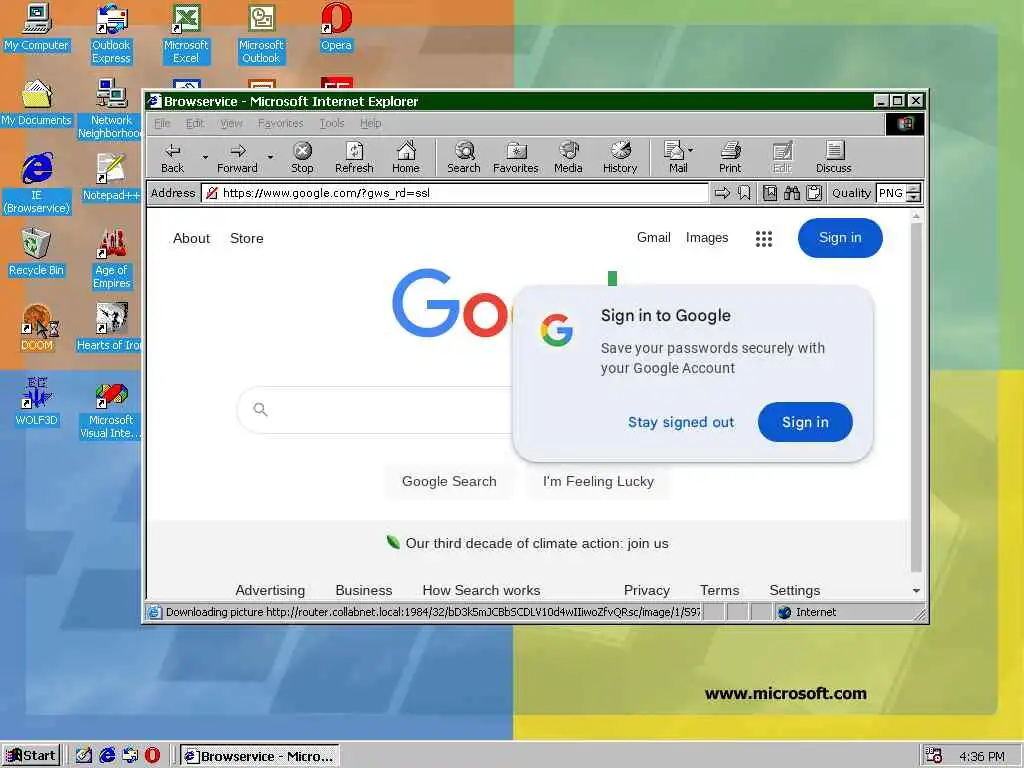The height and width of the screenshot is (768, 1024).
Task: Click the Go arrow beside the address bar
Action: point(722,193)
